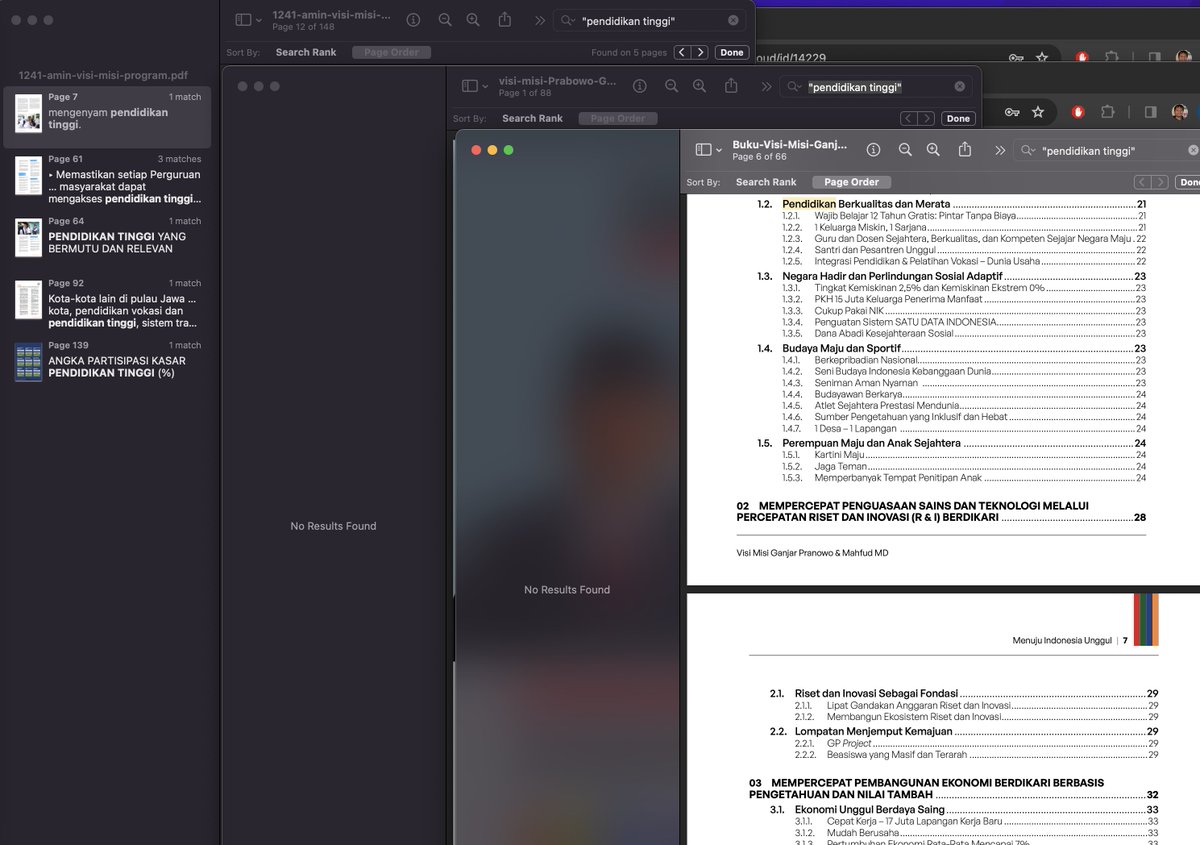
Task: Sort visi-misi-Prabowo results by Page Order
Action: point(617,118)
